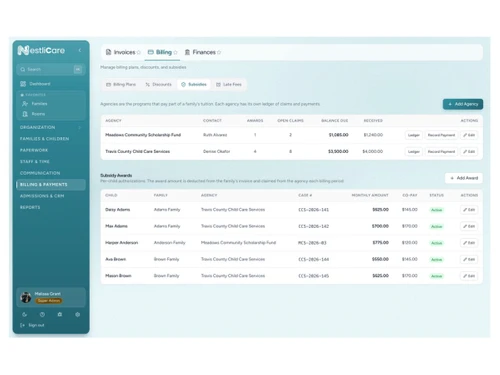Favorite the Billing tab with its star
500x375 pixels.
(175, 52)
